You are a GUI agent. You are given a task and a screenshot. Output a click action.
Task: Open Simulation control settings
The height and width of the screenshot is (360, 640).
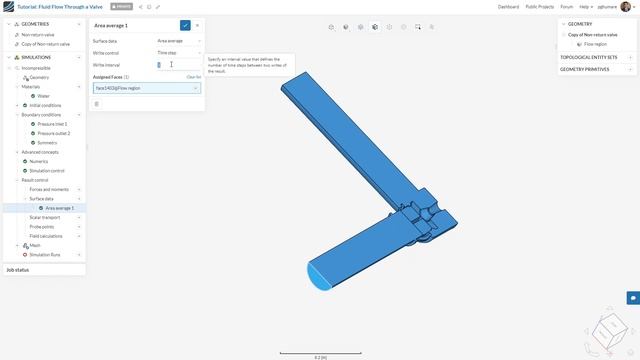coord(47,171)
